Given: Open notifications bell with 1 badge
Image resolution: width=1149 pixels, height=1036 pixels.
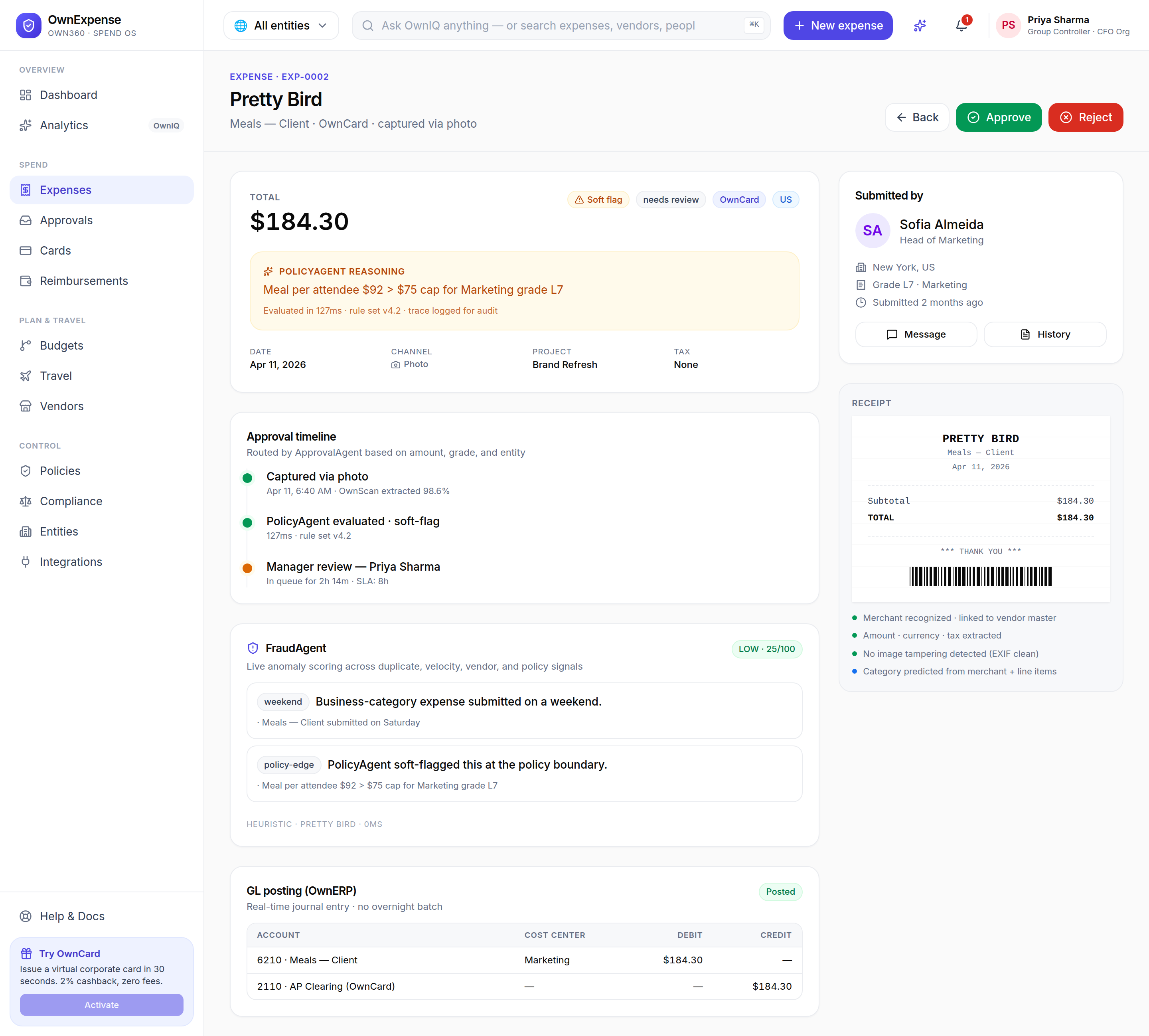Looking at the screenshot, I should (x=962, y=26).
